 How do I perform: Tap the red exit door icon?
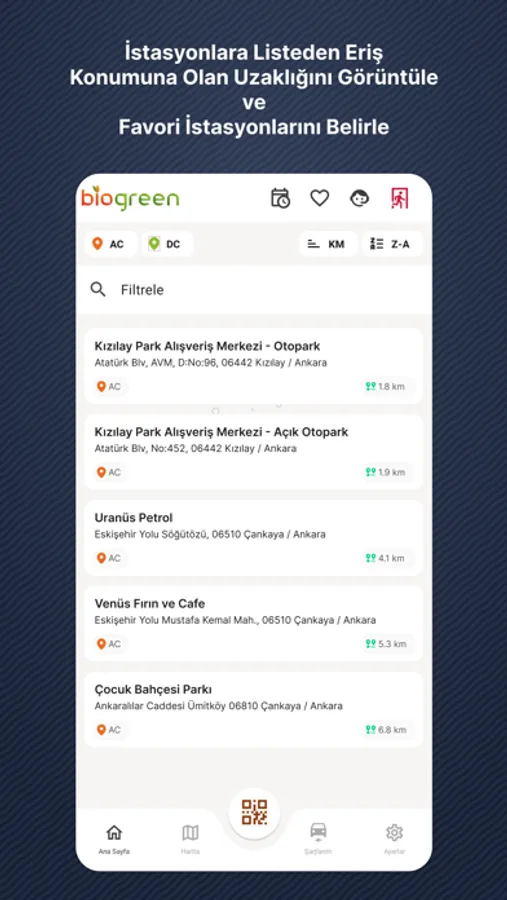399,198
